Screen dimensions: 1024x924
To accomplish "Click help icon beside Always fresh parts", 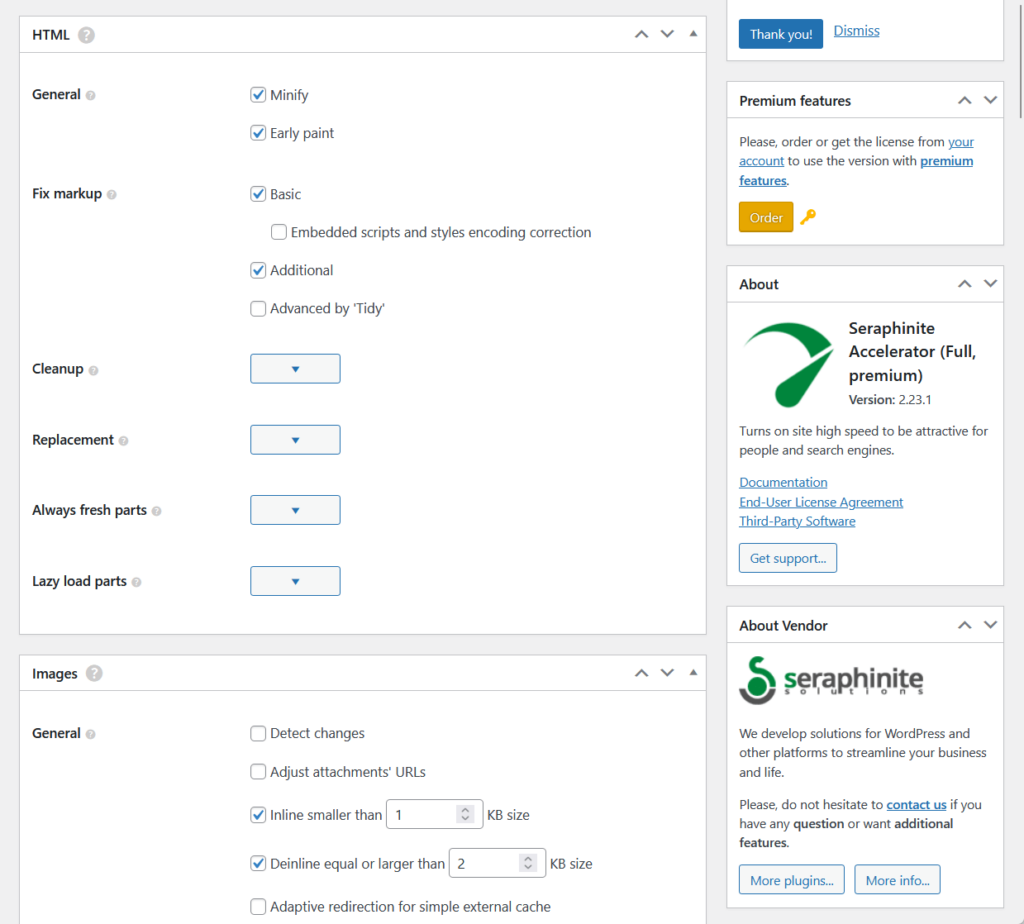I will [x=157, y=511].
